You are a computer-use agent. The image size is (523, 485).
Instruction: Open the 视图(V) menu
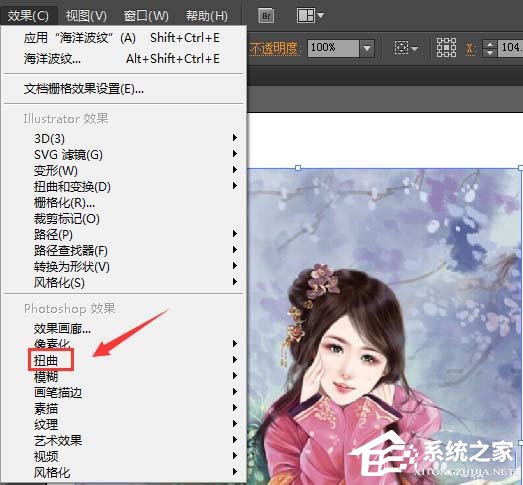click(86, 16)
